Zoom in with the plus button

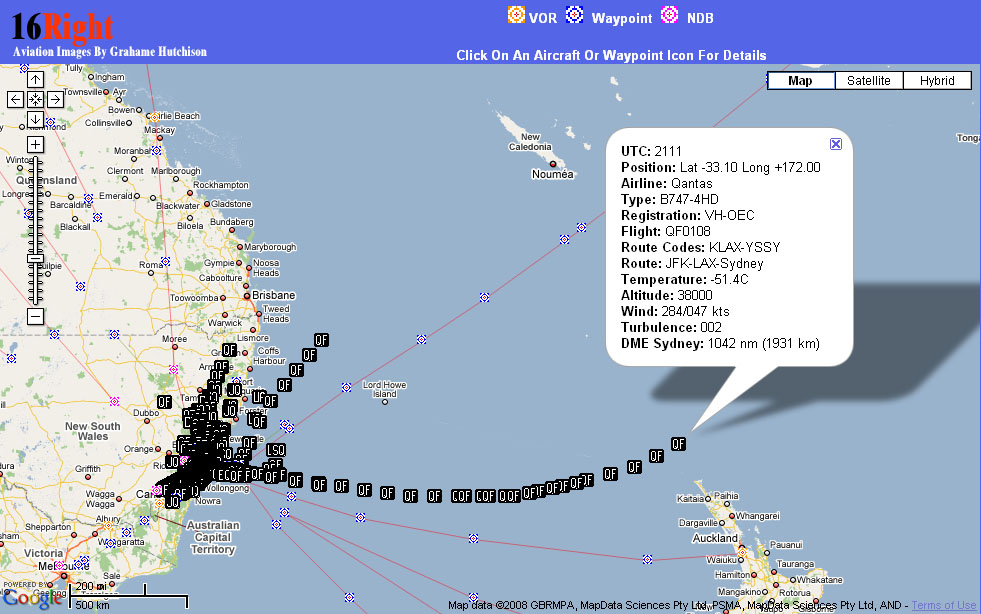pyautogui.click(x=36, y=145)
